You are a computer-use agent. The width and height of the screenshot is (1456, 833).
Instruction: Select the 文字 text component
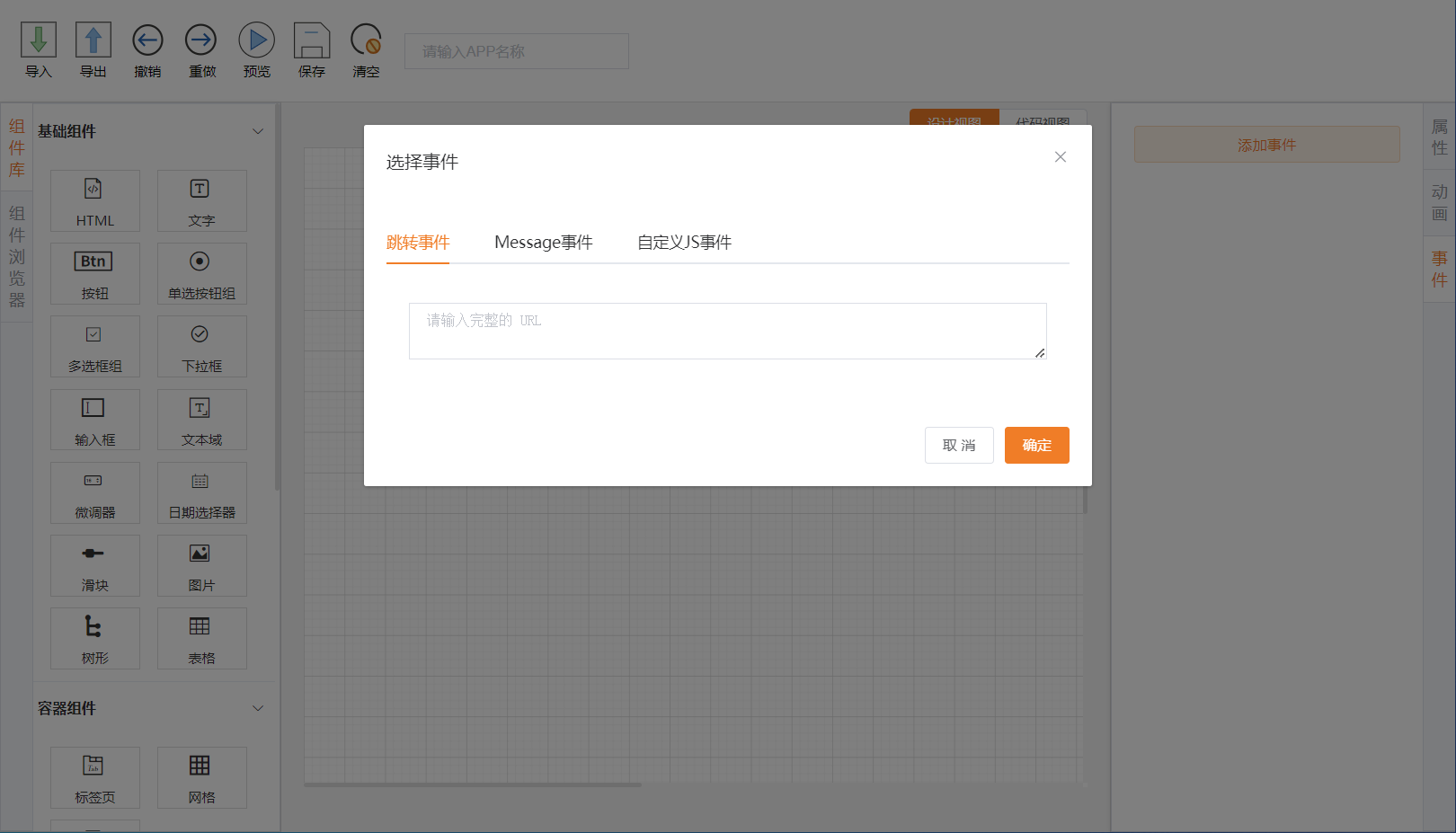pos(202,200)
